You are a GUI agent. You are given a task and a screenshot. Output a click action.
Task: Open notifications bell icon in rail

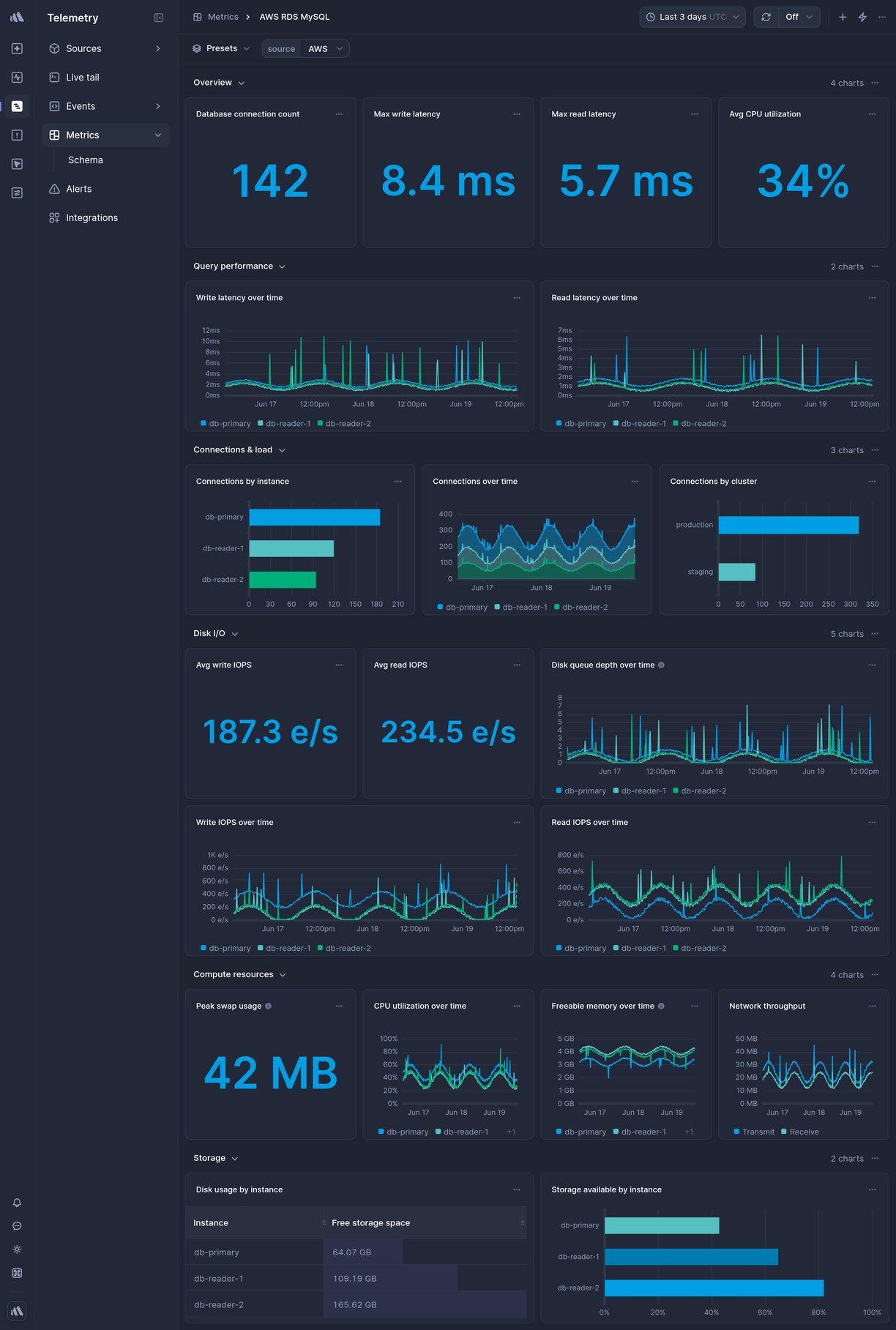tap(17, 1203)
